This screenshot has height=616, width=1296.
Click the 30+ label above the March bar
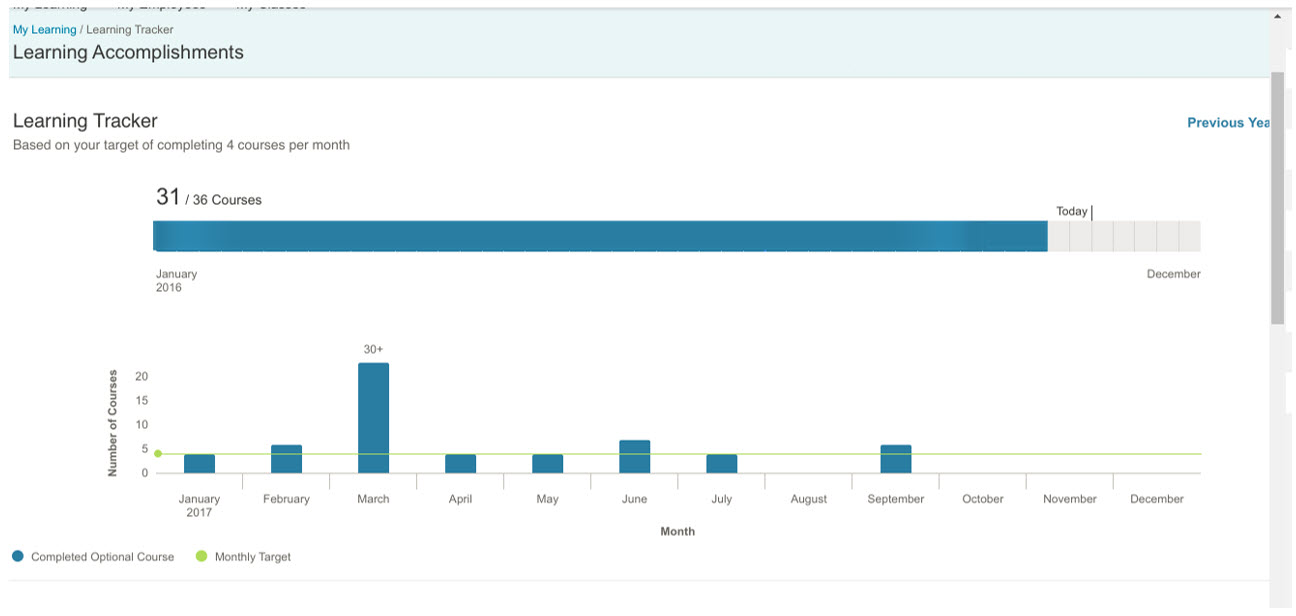[374, 349]
